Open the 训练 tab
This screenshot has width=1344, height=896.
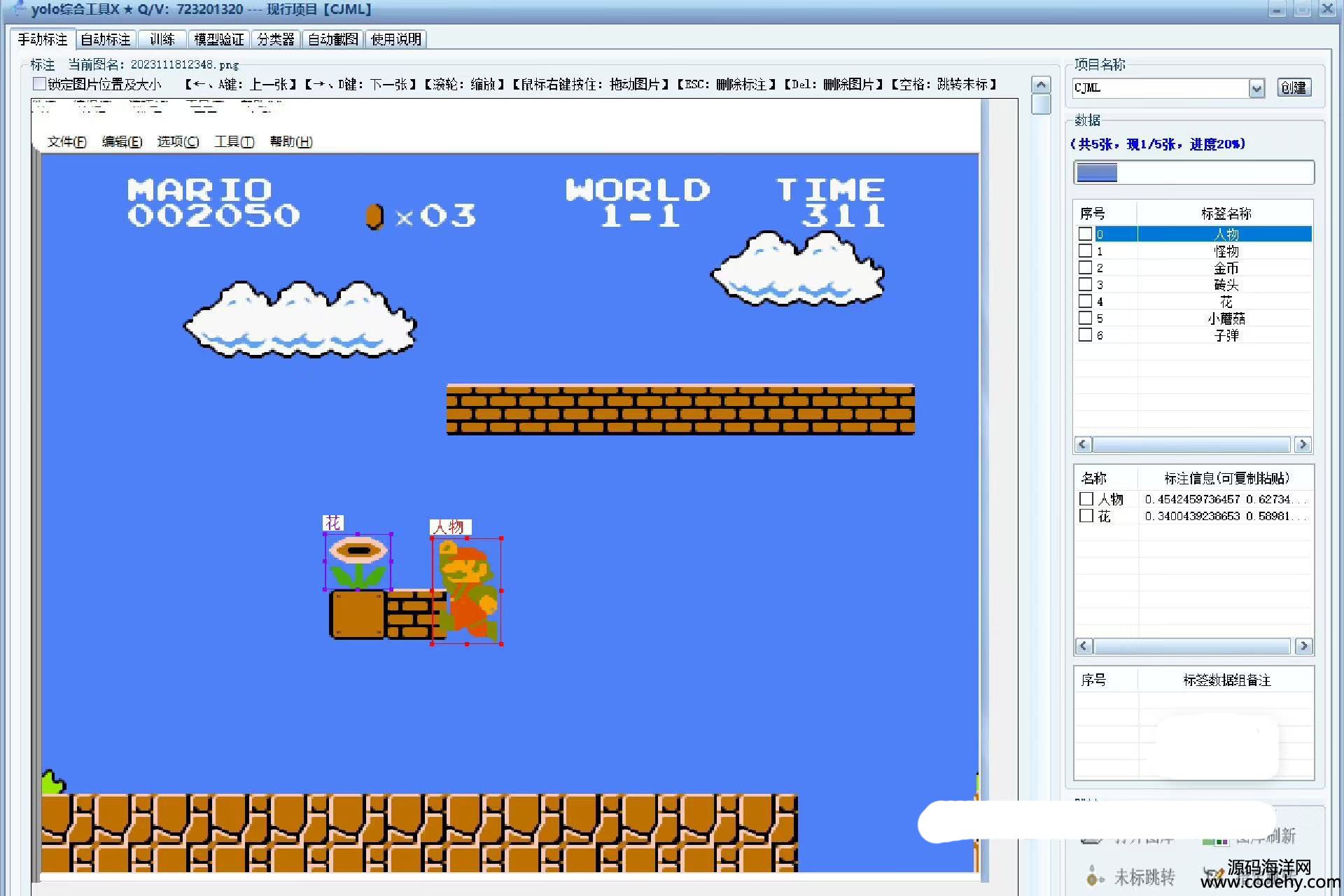[162, 39]
